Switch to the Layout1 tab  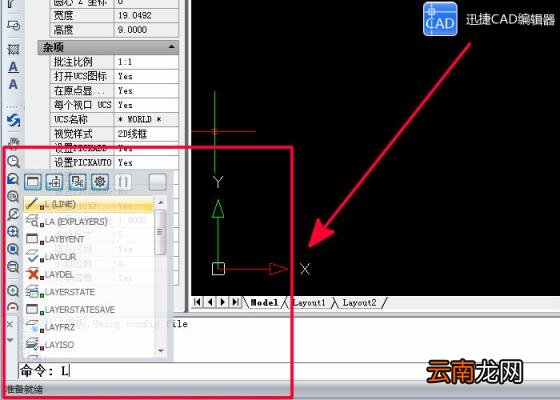click(309, 302)
